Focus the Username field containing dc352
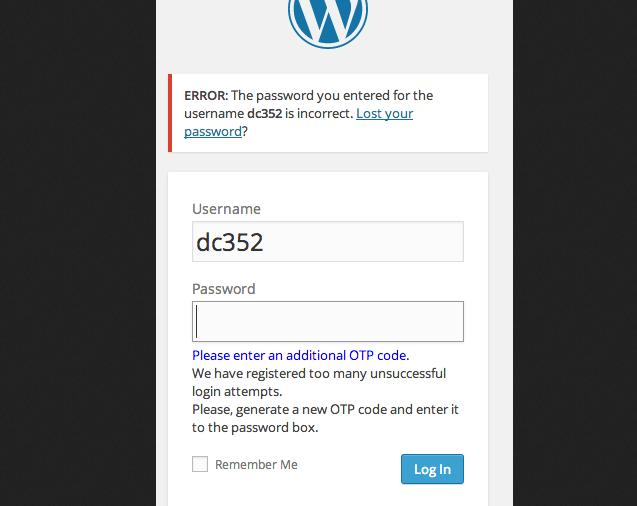Viewport: 637px width, 506px height. 328,242
